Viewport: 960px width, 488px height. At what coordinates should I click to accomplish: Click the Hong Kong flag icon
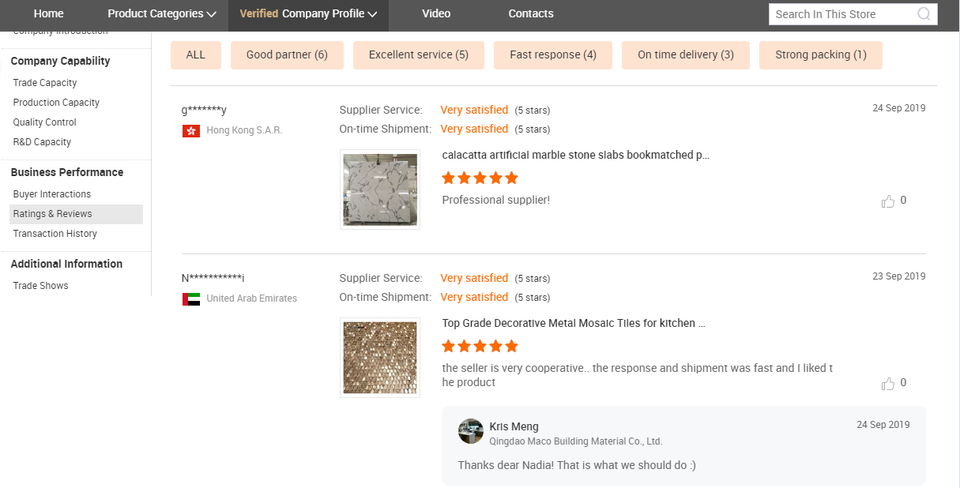pos(191,130)
